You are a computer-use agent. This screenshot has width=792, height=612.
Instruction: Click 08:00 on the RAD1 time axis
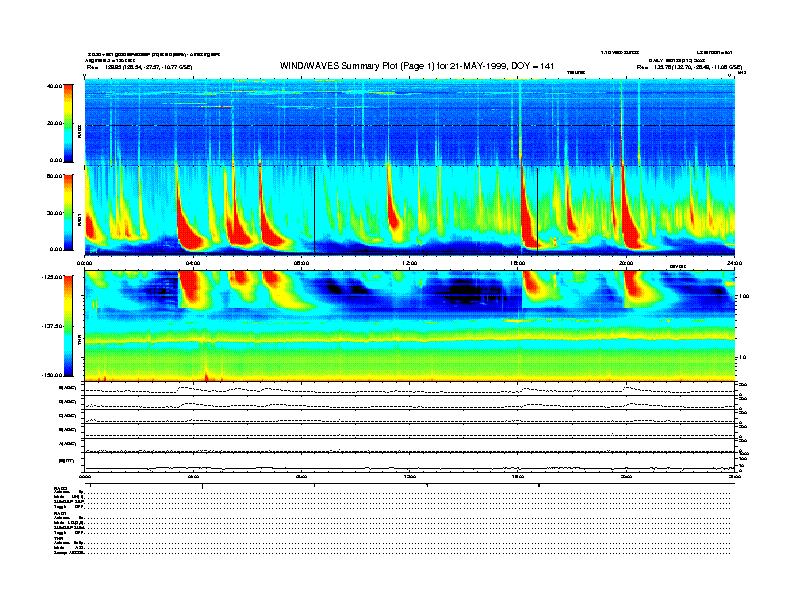[x=301, y=263]
